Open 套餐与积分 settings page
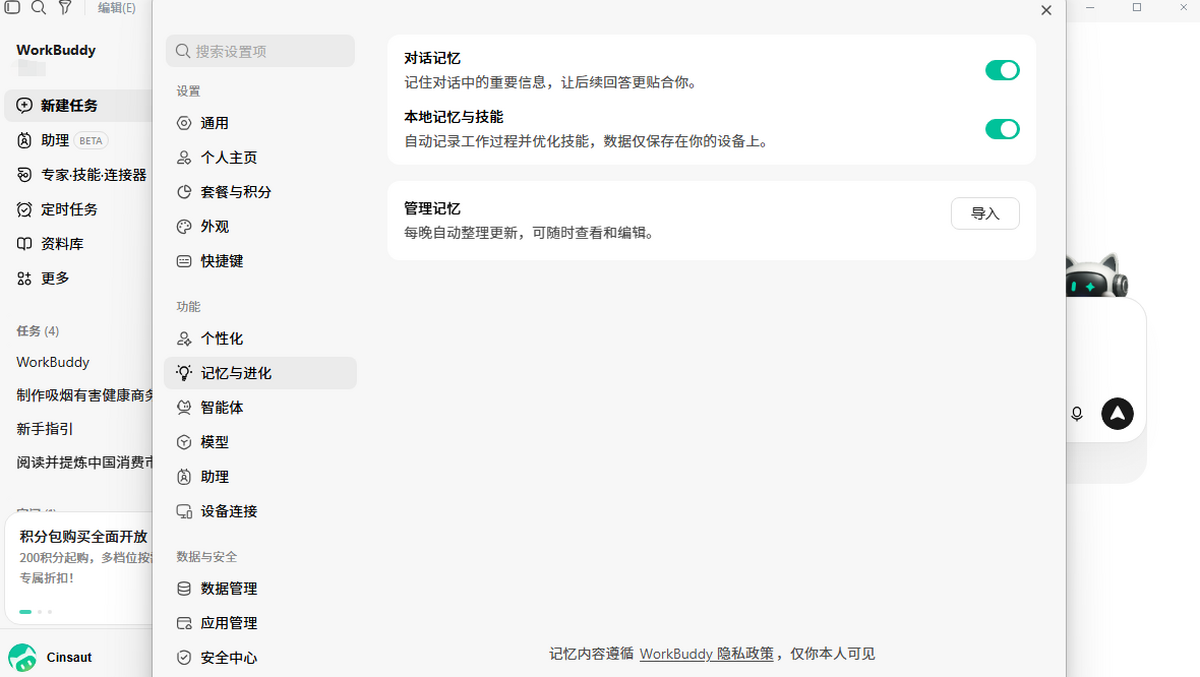The image size is (1200, 677). pos(260,192)
